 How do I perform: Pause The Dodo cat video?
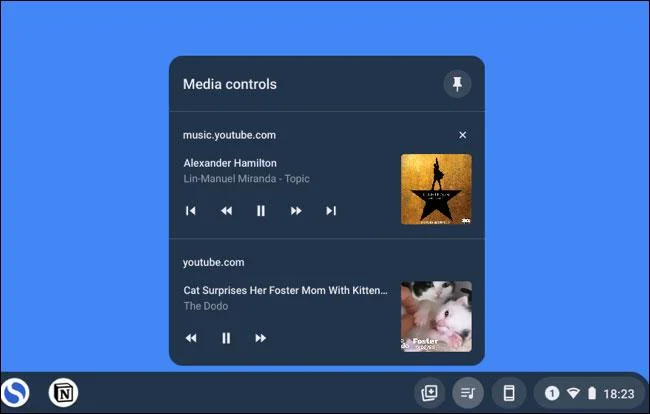click(x=226, y=338)
